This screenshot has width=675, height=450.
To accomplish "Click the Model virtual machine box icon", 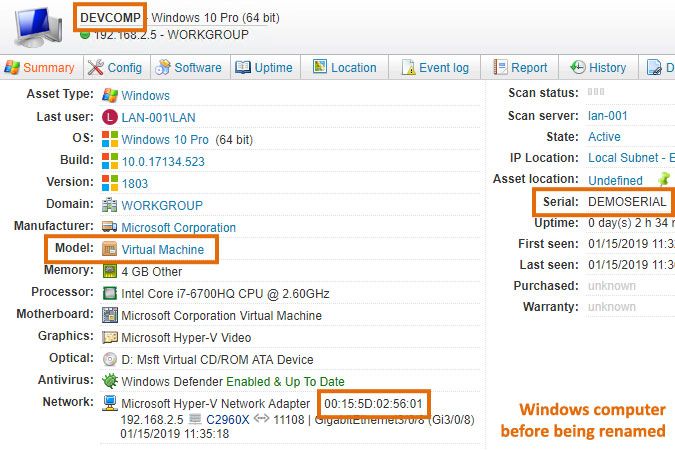I will click(111, 249).
